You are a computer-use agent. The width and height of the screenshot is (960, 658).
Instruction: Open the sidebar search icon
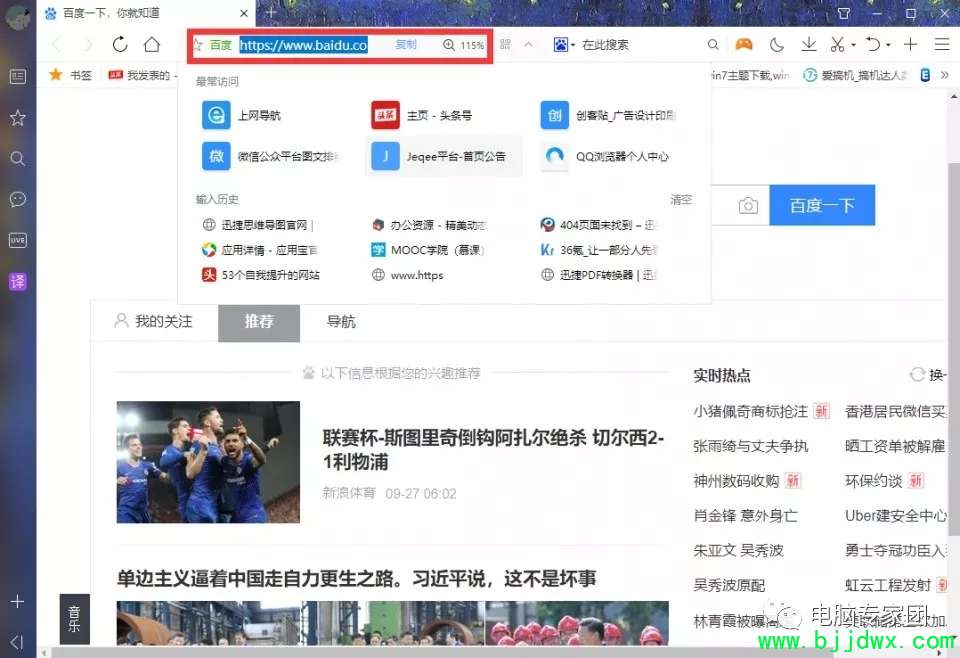18,159
